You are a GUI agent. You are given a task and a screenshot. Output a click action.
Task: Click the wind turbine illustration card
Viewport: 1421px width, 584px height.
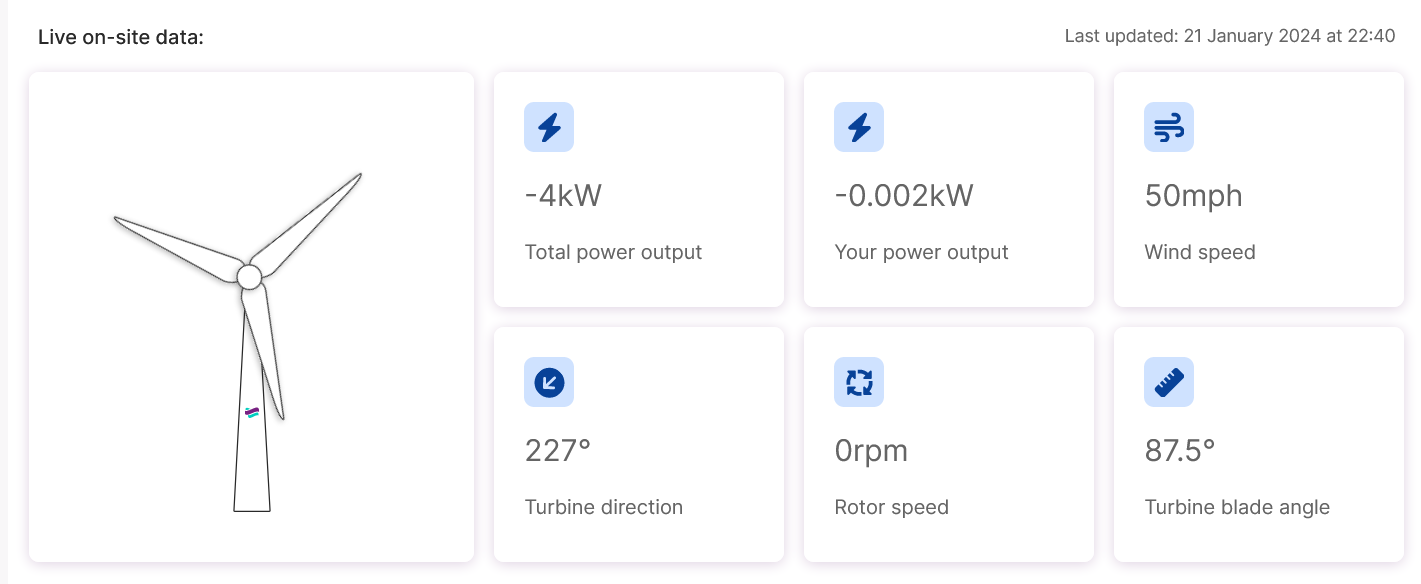click(x=251, y=316)
